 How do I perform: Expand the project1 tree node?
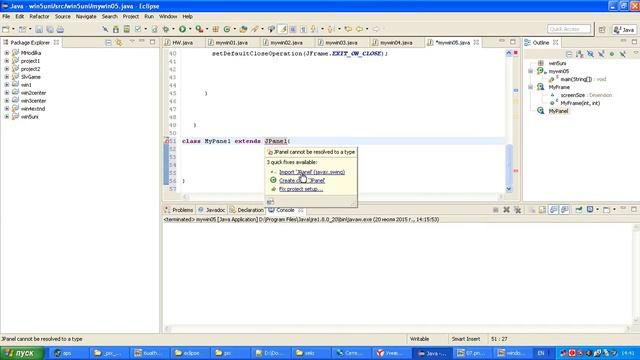click(7, 61)
